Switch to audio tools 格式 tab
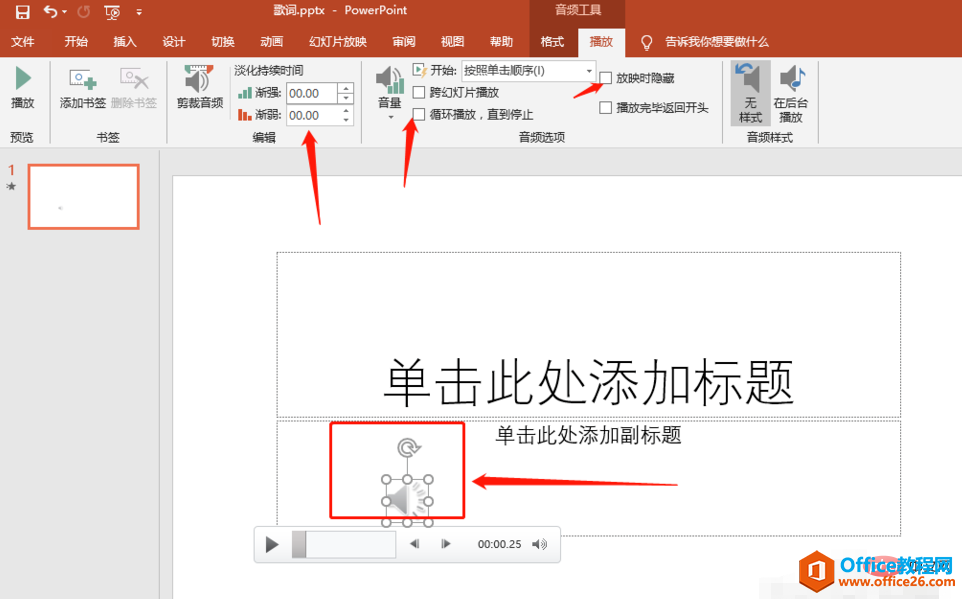 pos(552,42)
